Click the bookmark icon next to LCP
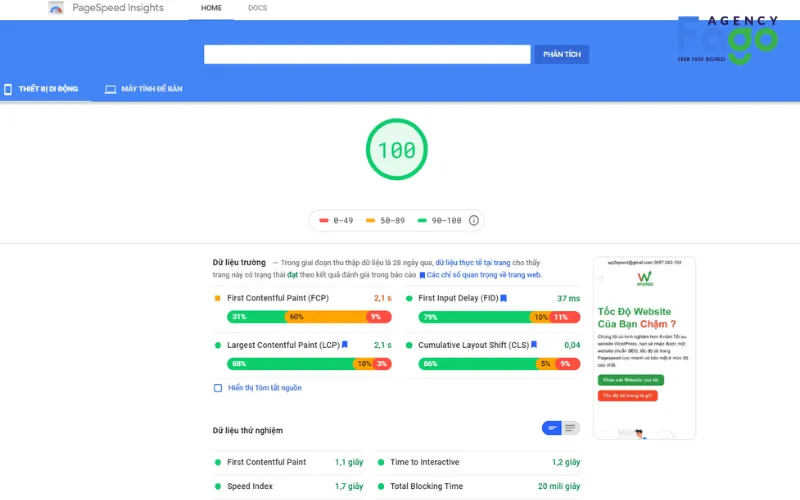 (x=344, y=345)
